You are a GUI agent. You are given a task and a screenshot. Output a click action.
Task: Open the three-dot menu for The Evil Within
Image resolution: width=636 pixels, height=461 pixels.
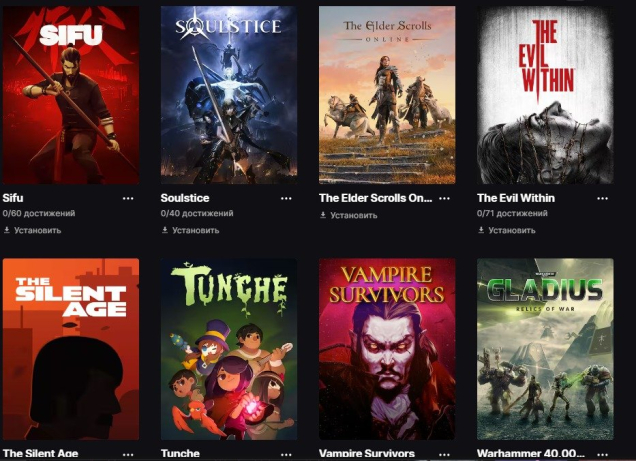point(603,198)
